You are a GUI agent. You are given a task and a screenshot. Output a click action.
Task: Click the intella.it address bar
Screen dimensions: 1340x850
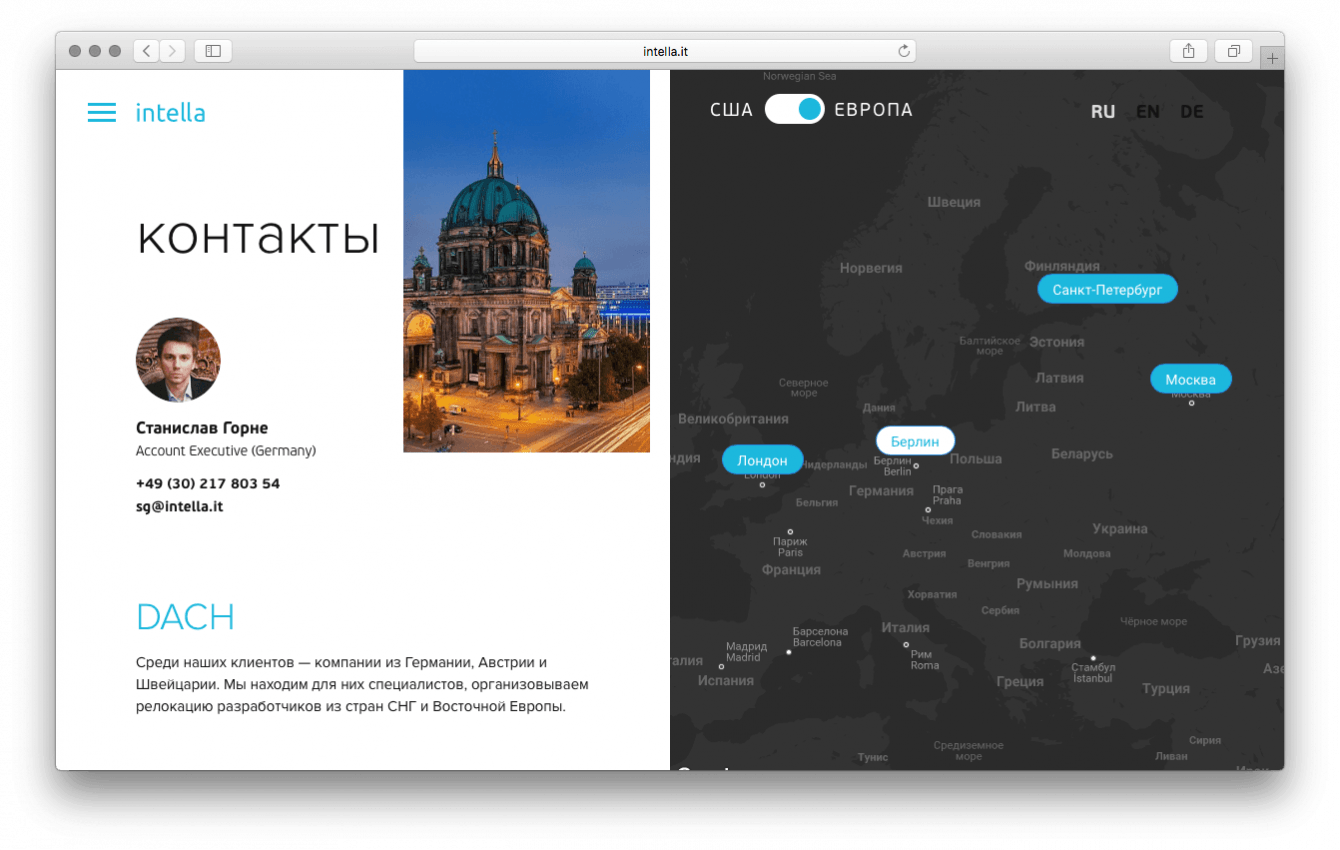click(665, 51)
